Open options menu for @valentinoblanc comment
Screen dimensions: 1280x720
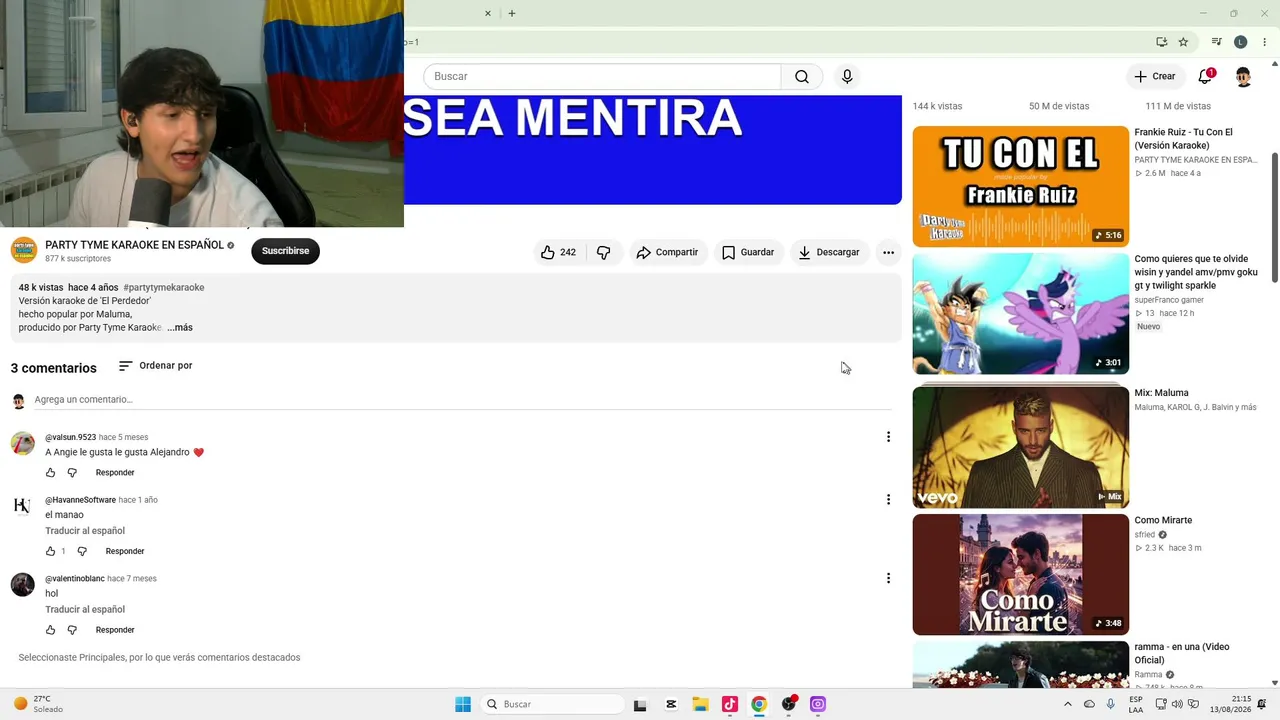(x=888, y=578)
